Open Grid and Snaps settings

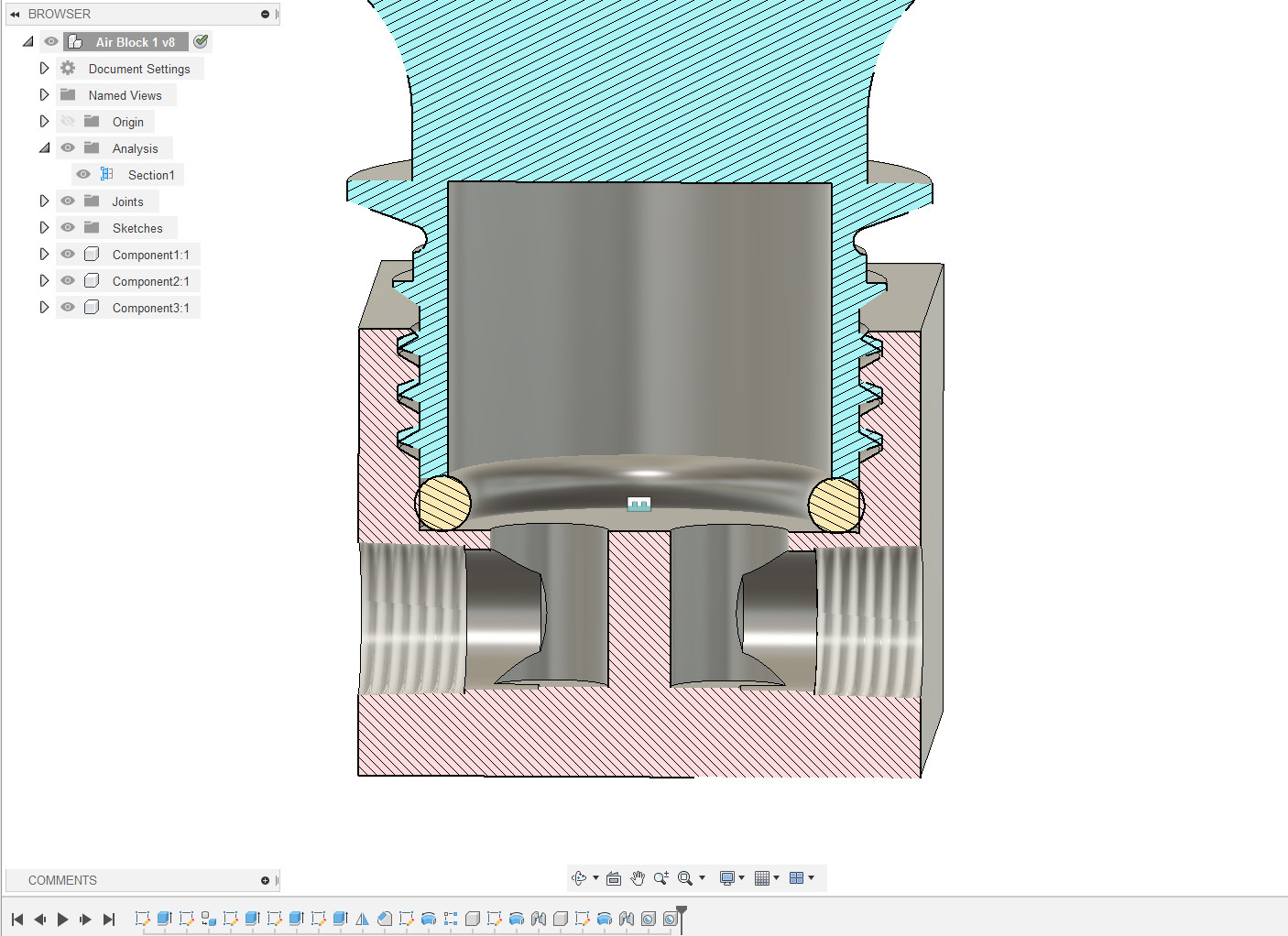[x=761, y=877]
